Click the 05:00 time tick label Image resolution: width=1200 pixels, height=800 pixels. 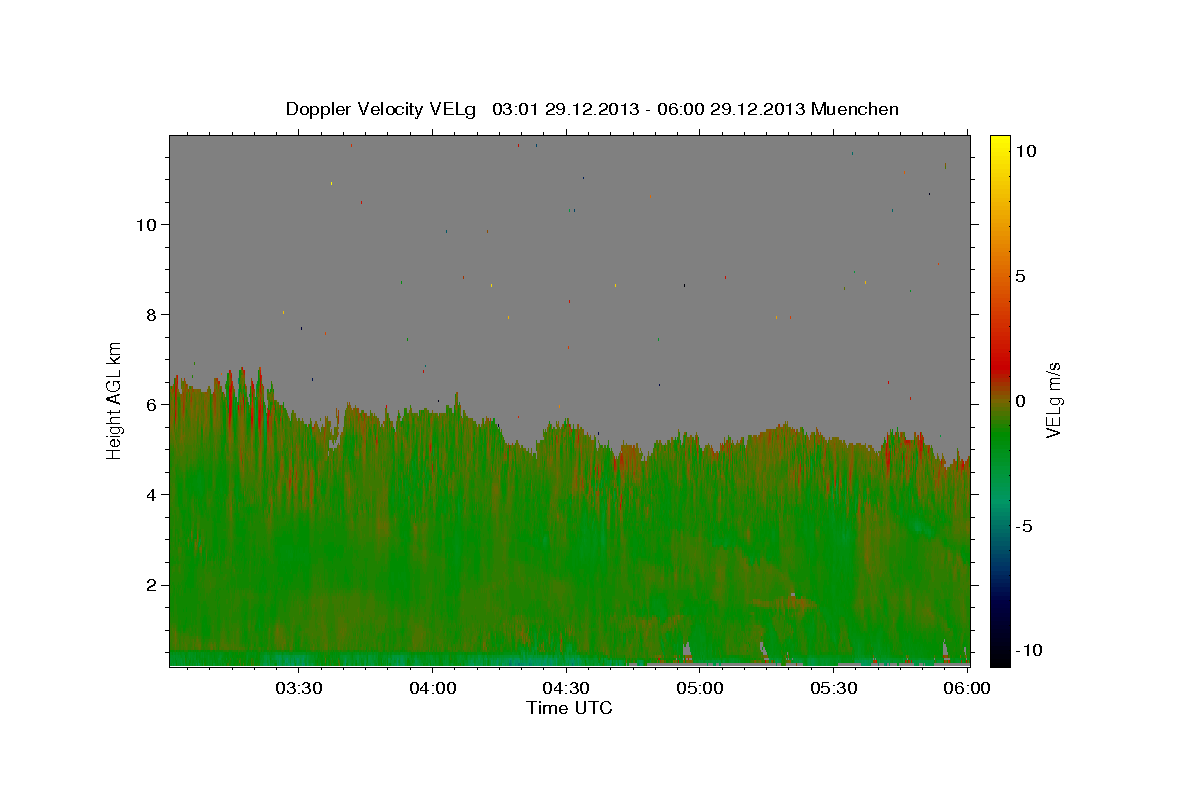pyautogui.click(x=700, y=689)
